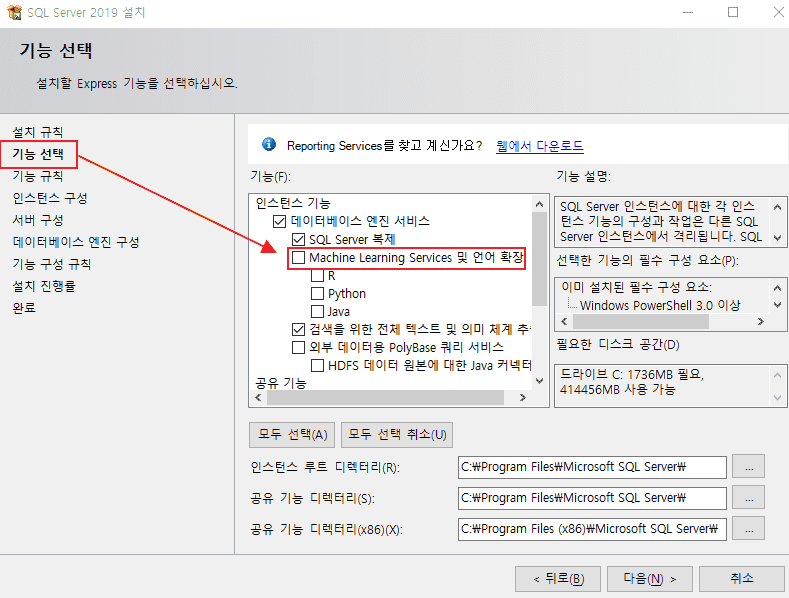Screen dimensions: 789x598
Task: Click the 취소 button
Action: pyautogui.click(x=742, y=579)
